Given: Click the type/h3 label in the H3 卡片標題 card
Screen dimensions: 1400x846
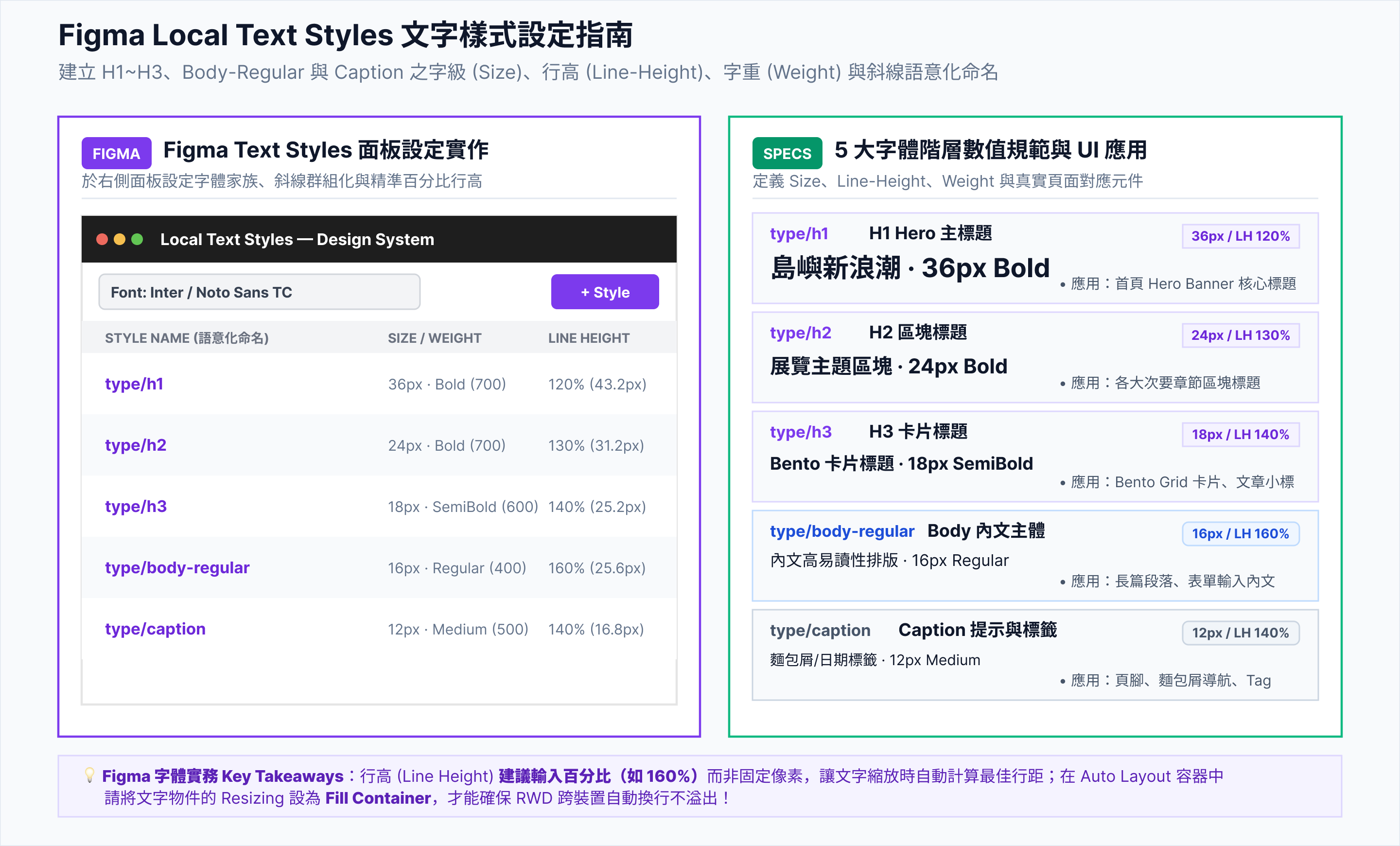Looking at the screenshot, I should point(801,432).
